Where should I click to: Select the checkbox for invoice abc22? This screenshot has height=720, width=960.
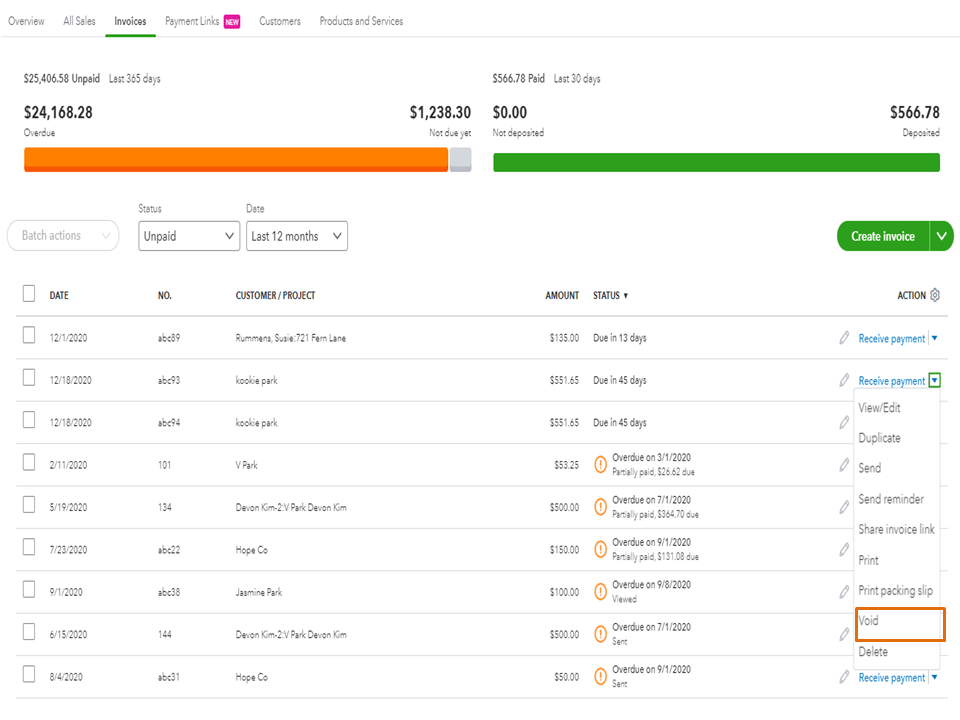tap(29, 549)
